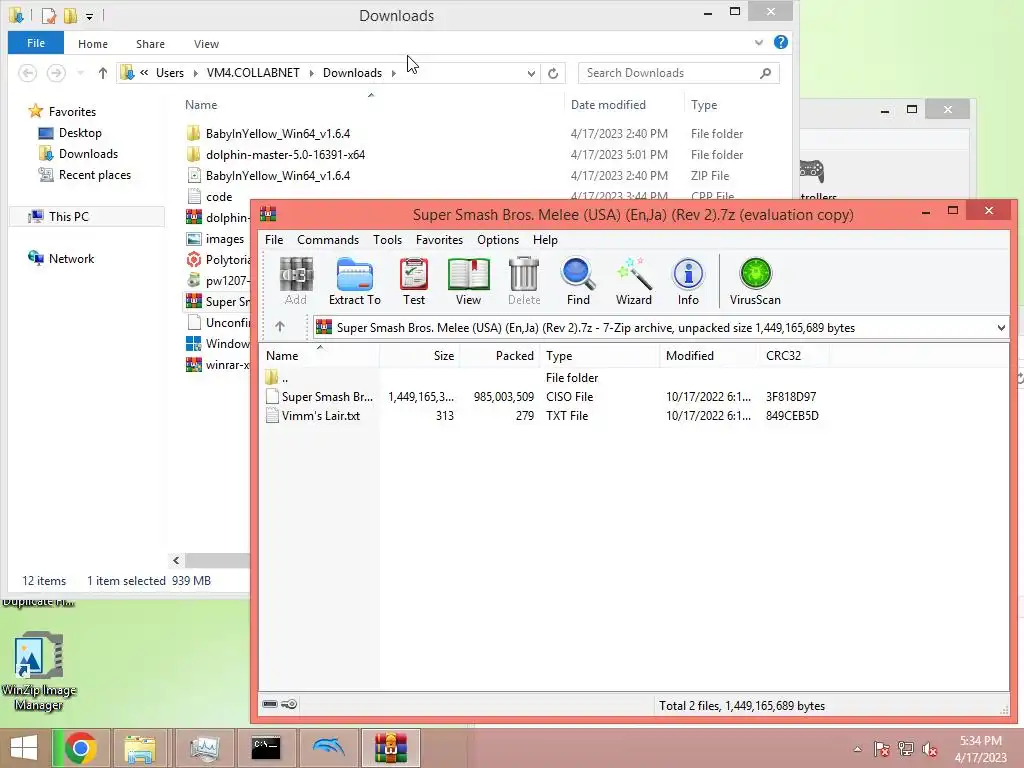Sort archive by CRC32 column header
1024x768 pixels.
coord(794,355)
